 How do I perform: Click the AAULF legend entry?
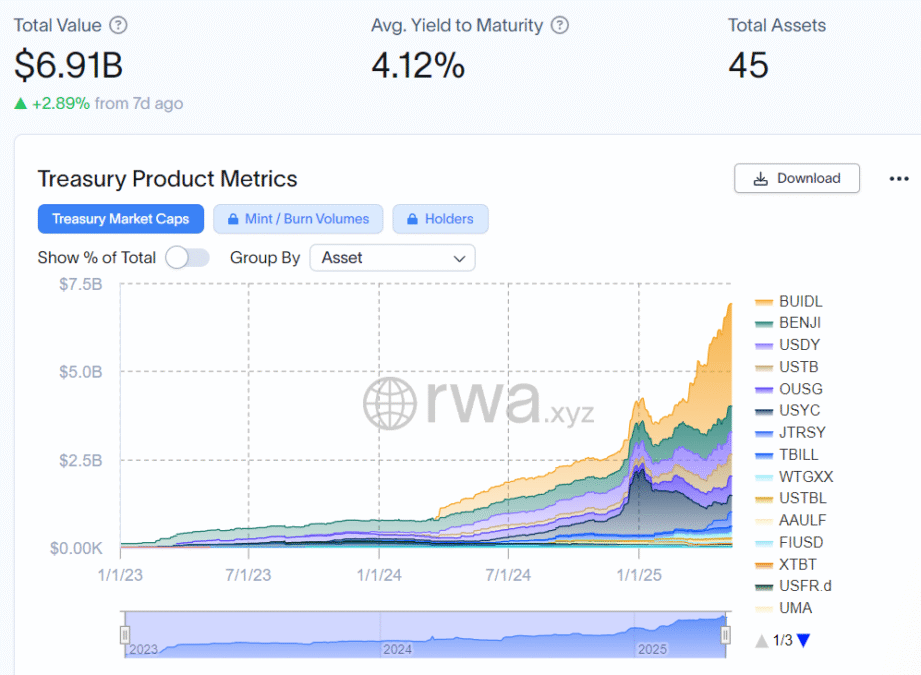791,520
